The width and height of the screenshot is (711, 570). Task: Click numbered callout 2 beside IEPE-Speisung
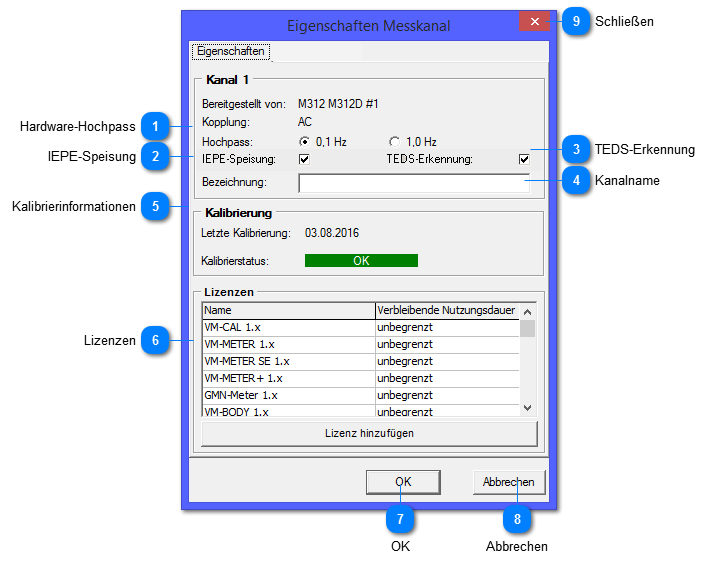pyautogui.click(x=153, y=155)
